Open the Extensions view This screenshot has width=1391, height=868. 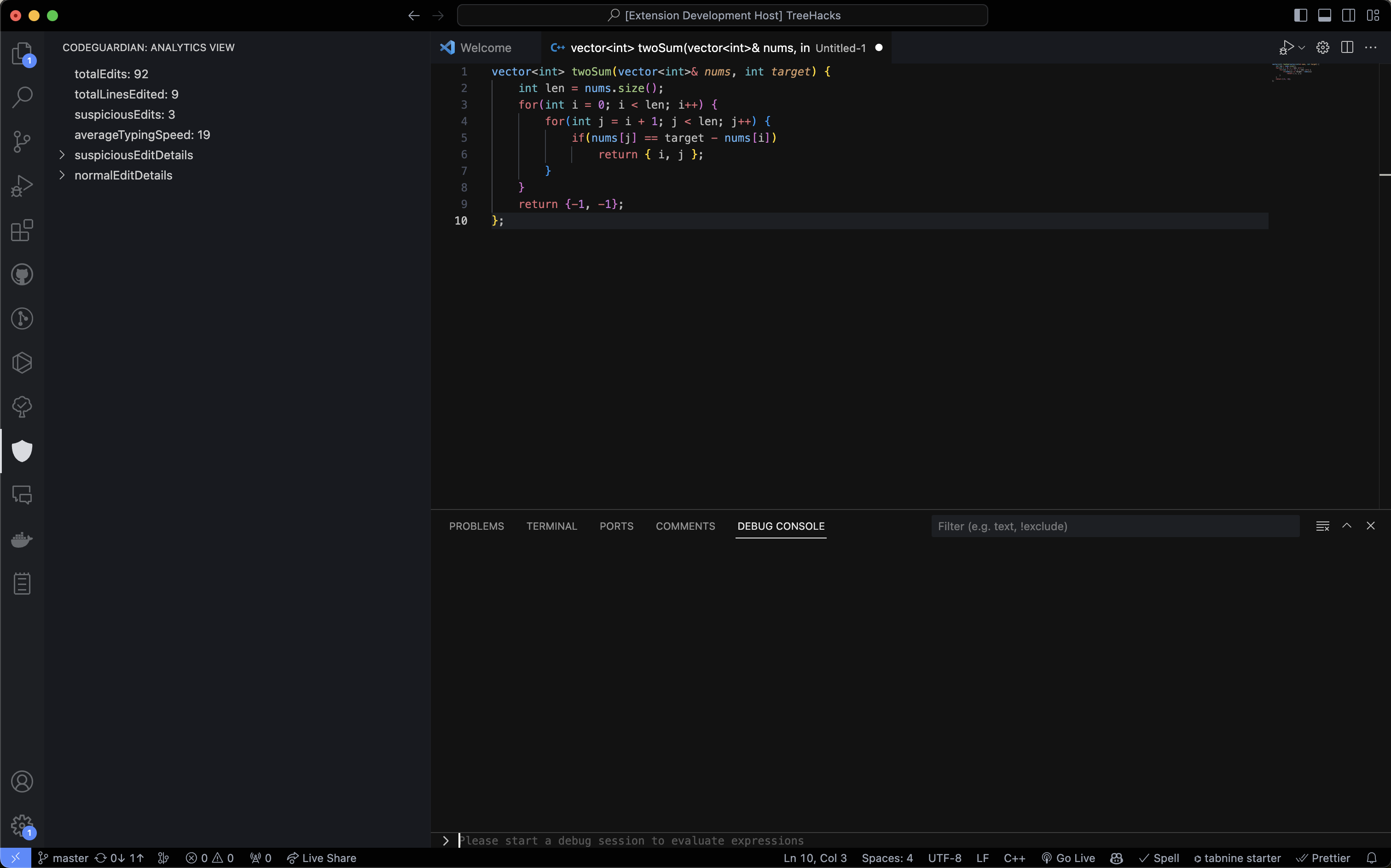(22, 230)
